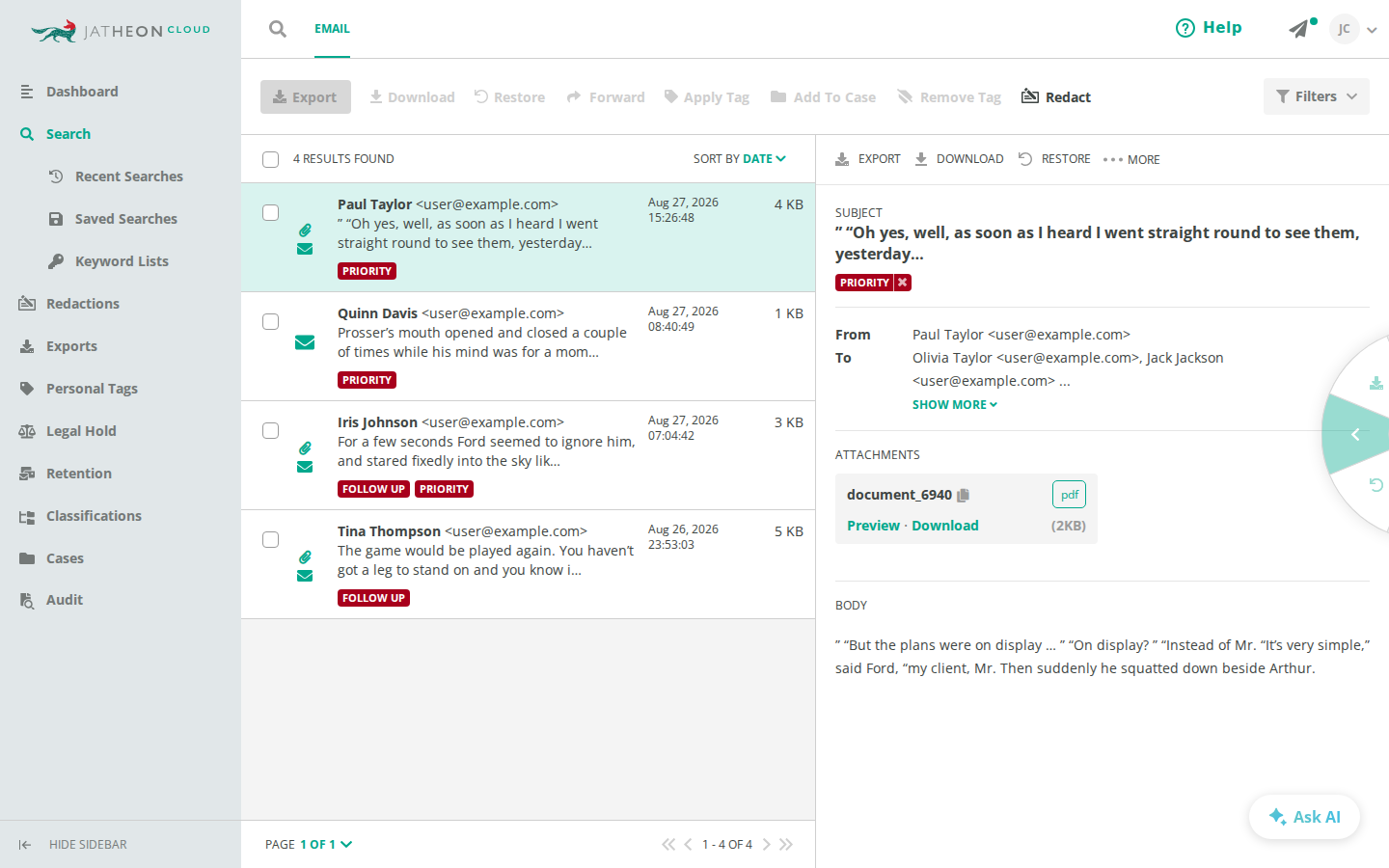Select the Quinn Davis email checkbox
The image size is (1389, 868).
(x=271, y=322)
